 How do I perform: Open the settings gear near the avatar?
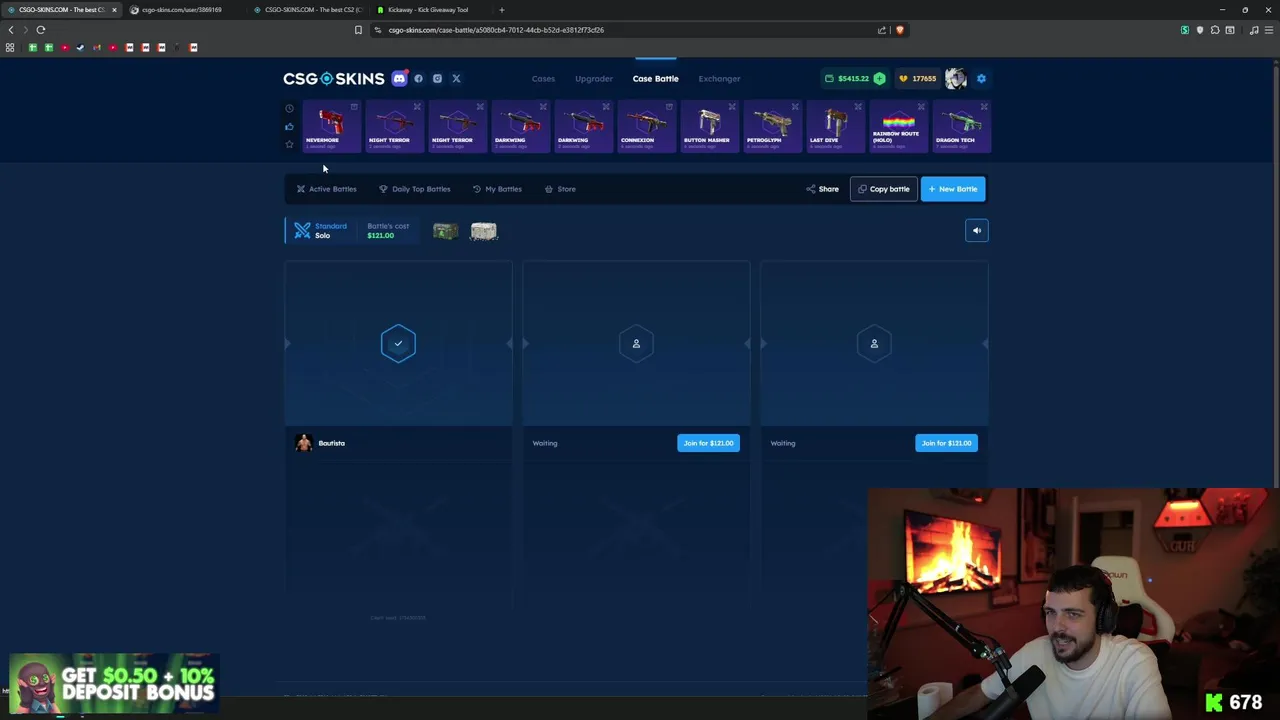tap(981, 78)
